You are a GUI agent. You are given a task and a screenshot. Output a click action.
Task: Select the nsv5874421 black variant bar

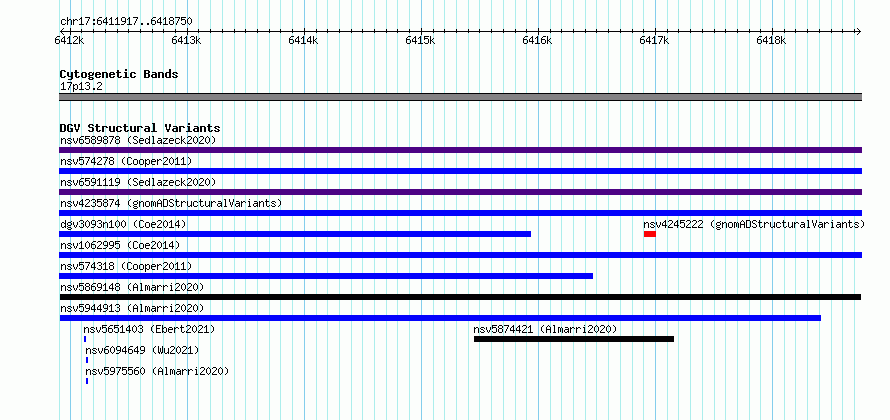click(574, 339)
